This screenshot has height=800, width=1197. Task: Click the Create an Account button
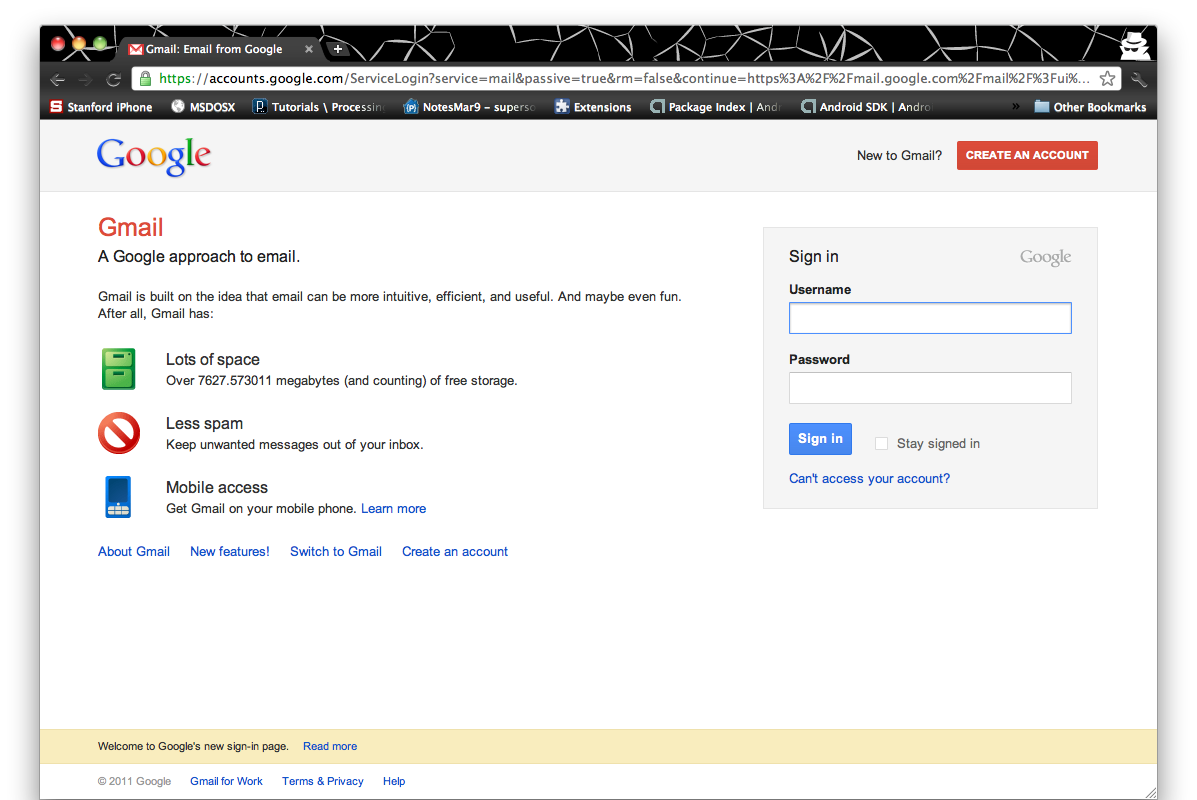[x=1027, y=156]
